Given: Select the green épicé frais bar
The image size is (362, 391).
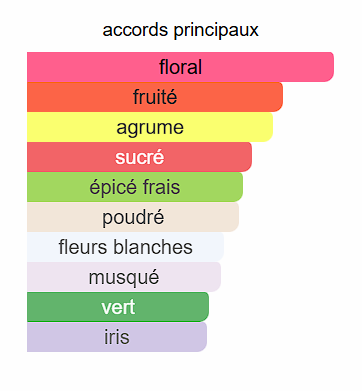Looking at the screenshot, I should [x=135, y=187].
